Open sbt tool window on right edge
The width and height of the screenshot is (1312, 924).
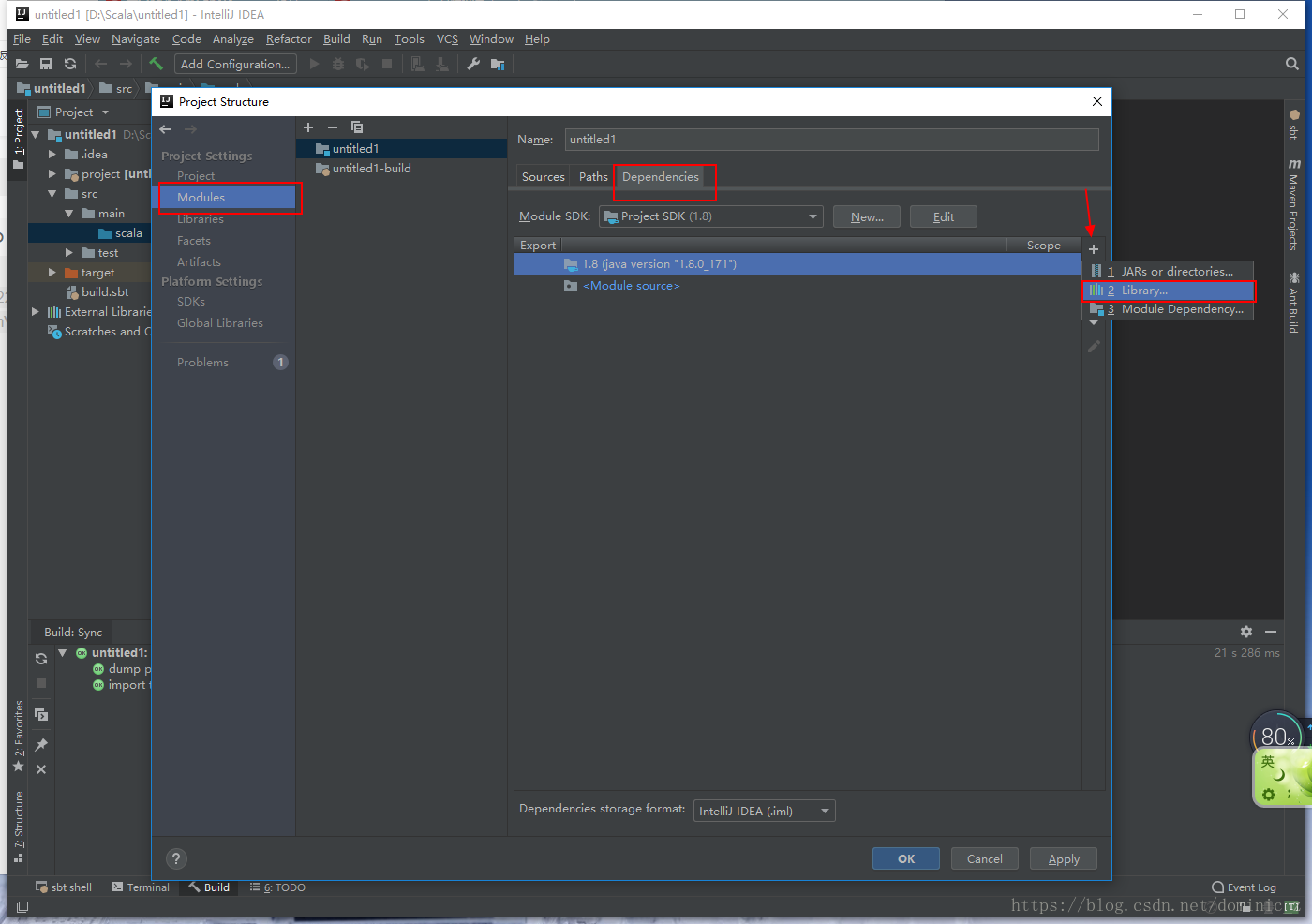click(x=1293, y=126)
